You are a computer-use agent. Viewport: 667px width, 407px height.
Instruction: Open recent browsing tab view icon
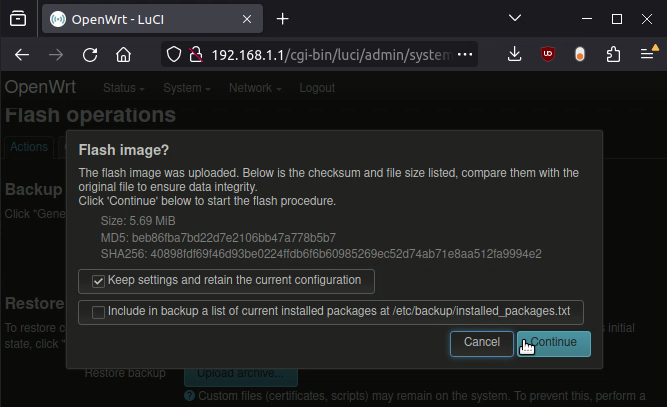18,19
